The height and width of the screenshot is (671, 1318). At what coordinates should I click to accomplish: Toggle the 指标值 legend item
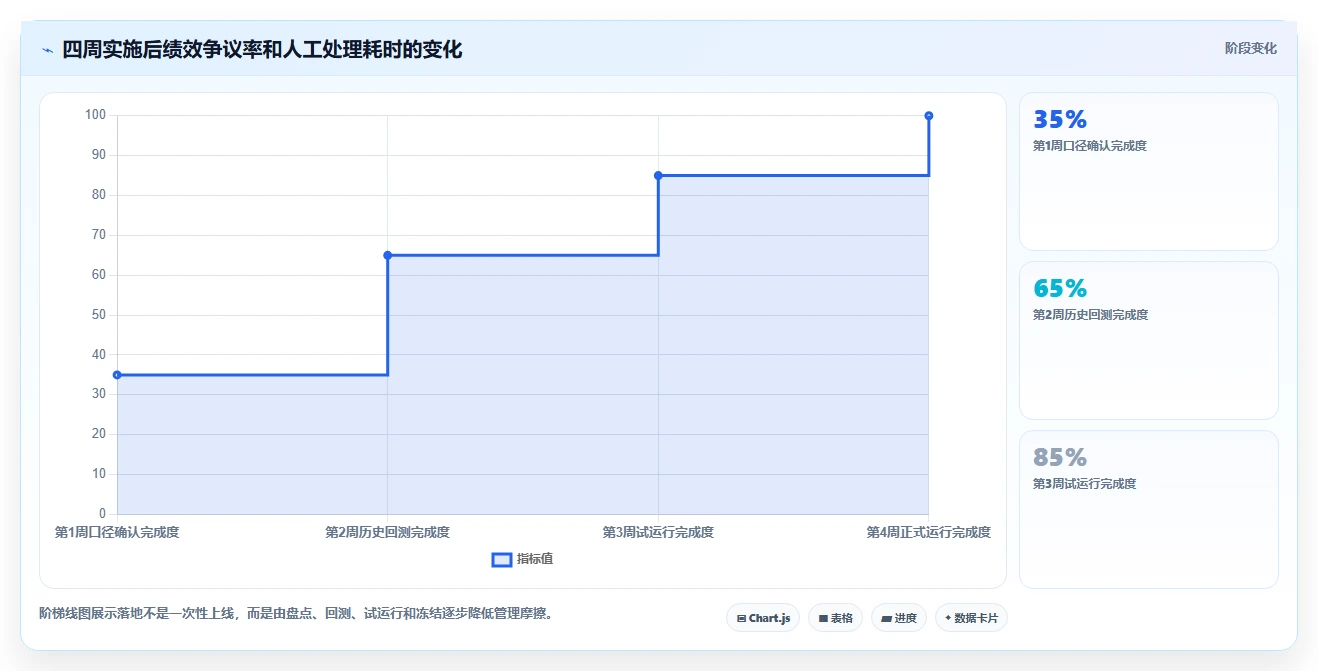click(523, 559)
